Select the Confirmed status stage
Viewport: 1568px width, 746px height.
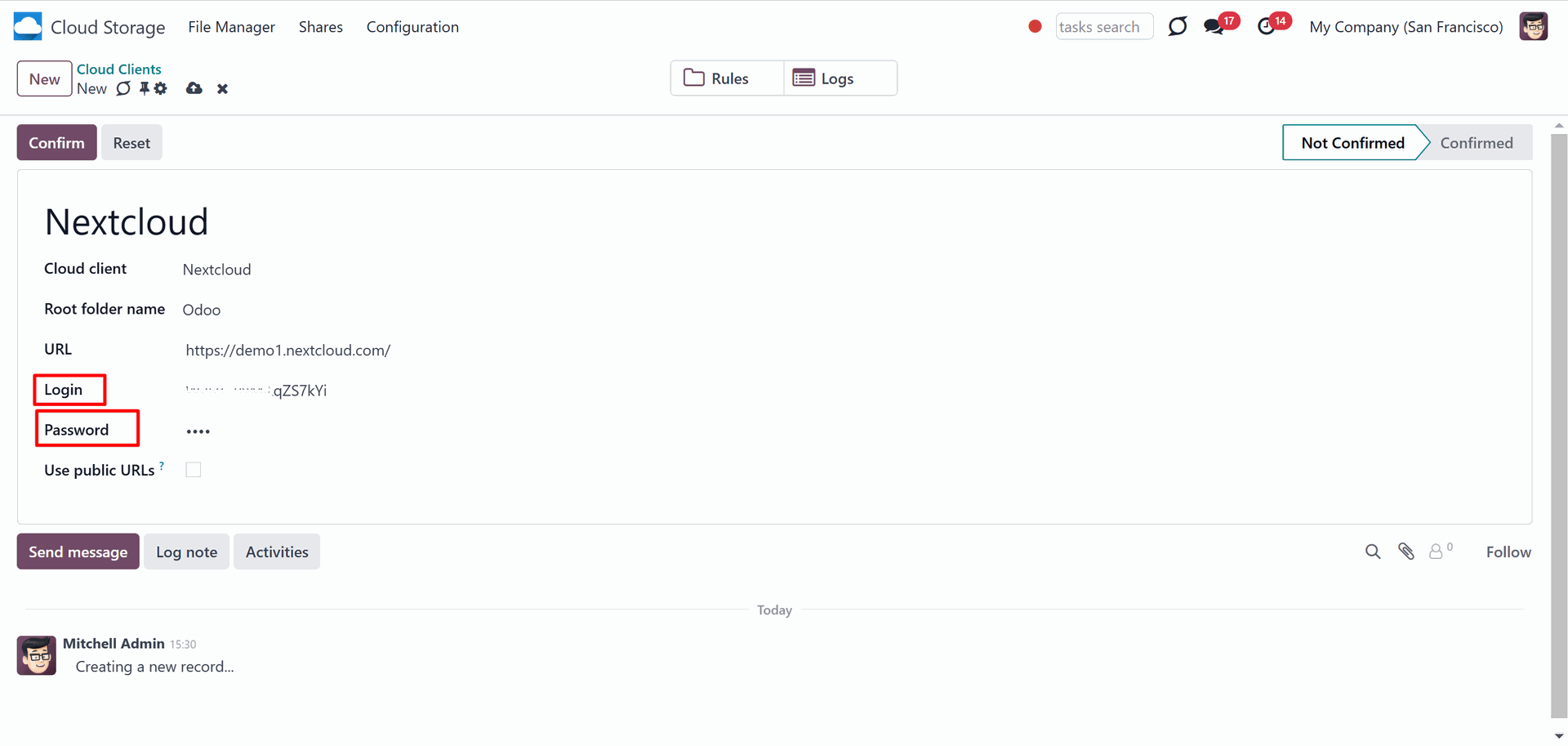point(1477,143)
